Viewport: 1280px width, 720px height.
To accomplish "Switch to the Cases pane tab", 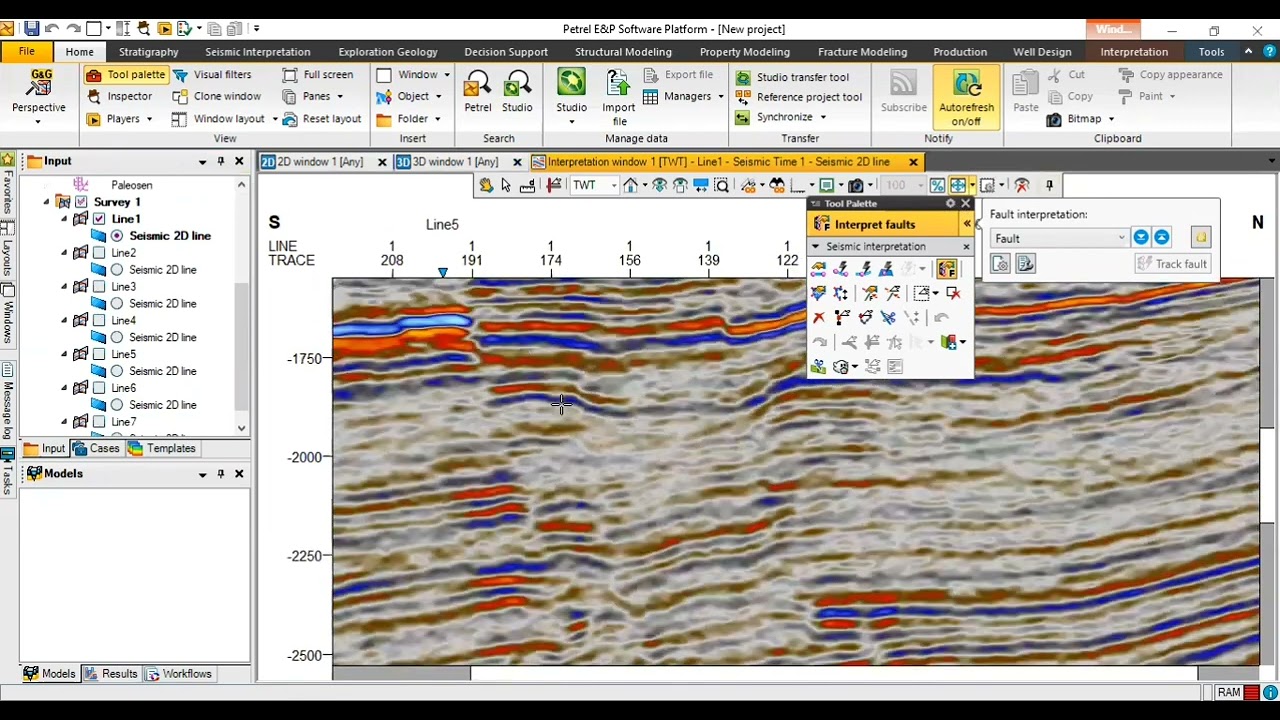I will click(96, 449).
